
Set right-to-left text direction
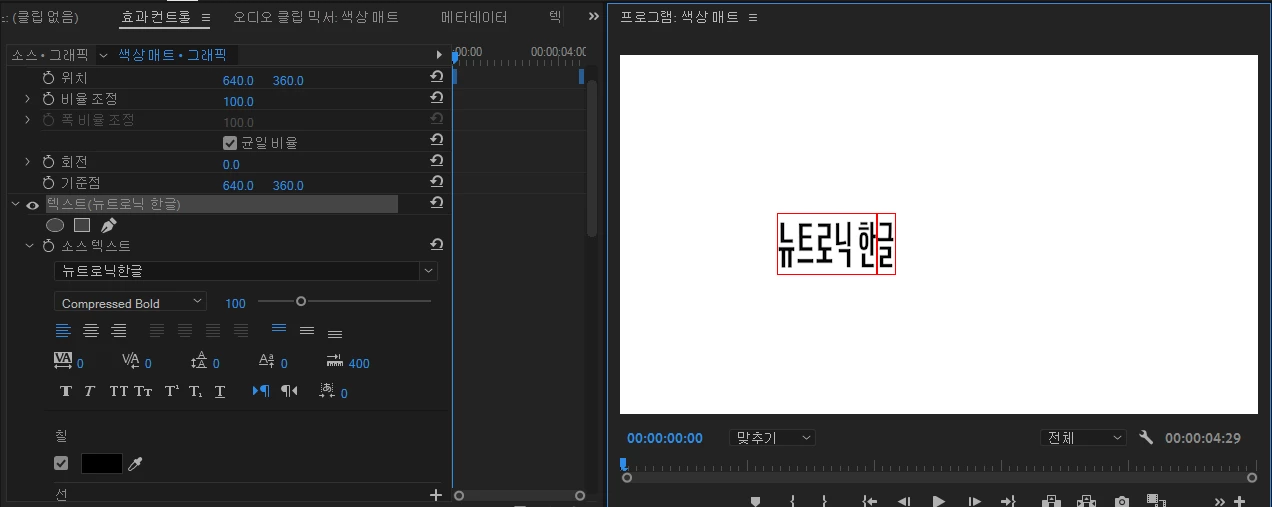tap(289, 392)
